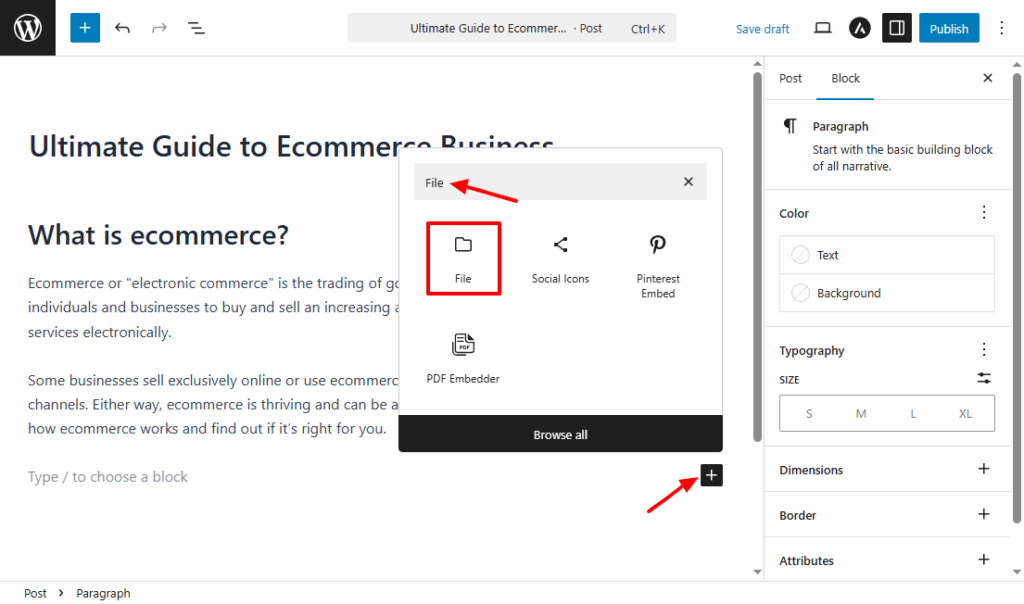
Task: Choose Text color swatch
Action: tap(887, 255)
